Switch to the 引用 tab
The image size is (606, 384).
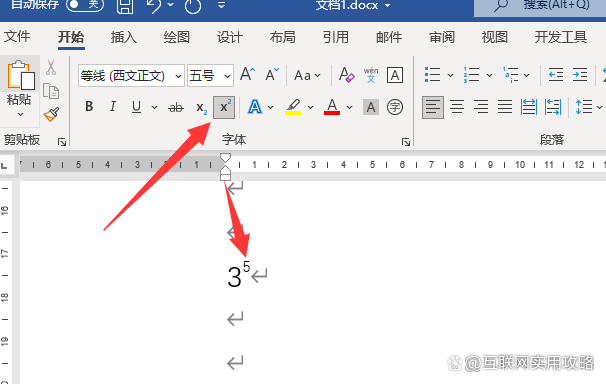click(x=335, y=37)
